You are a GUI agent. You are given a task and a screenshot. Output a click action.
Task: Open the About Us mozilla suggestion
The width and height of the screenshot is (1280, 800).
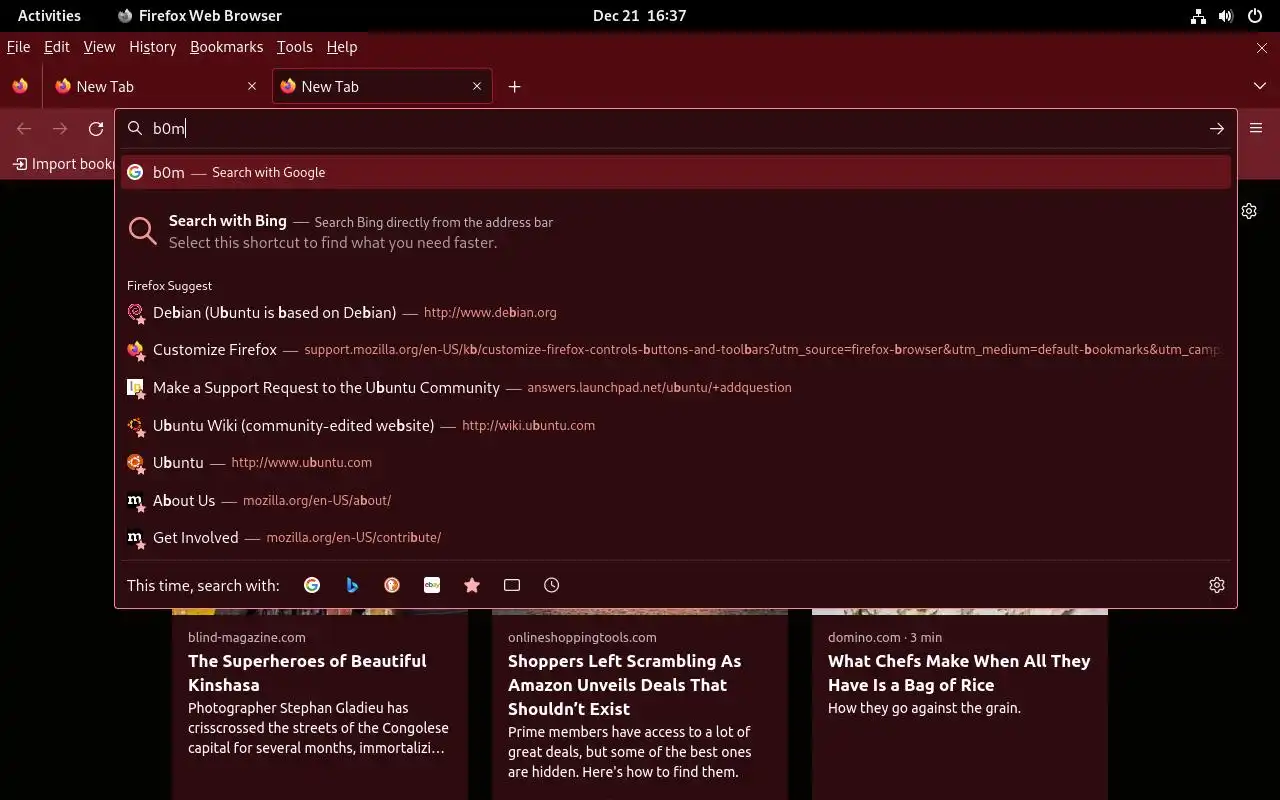[676, 500]
